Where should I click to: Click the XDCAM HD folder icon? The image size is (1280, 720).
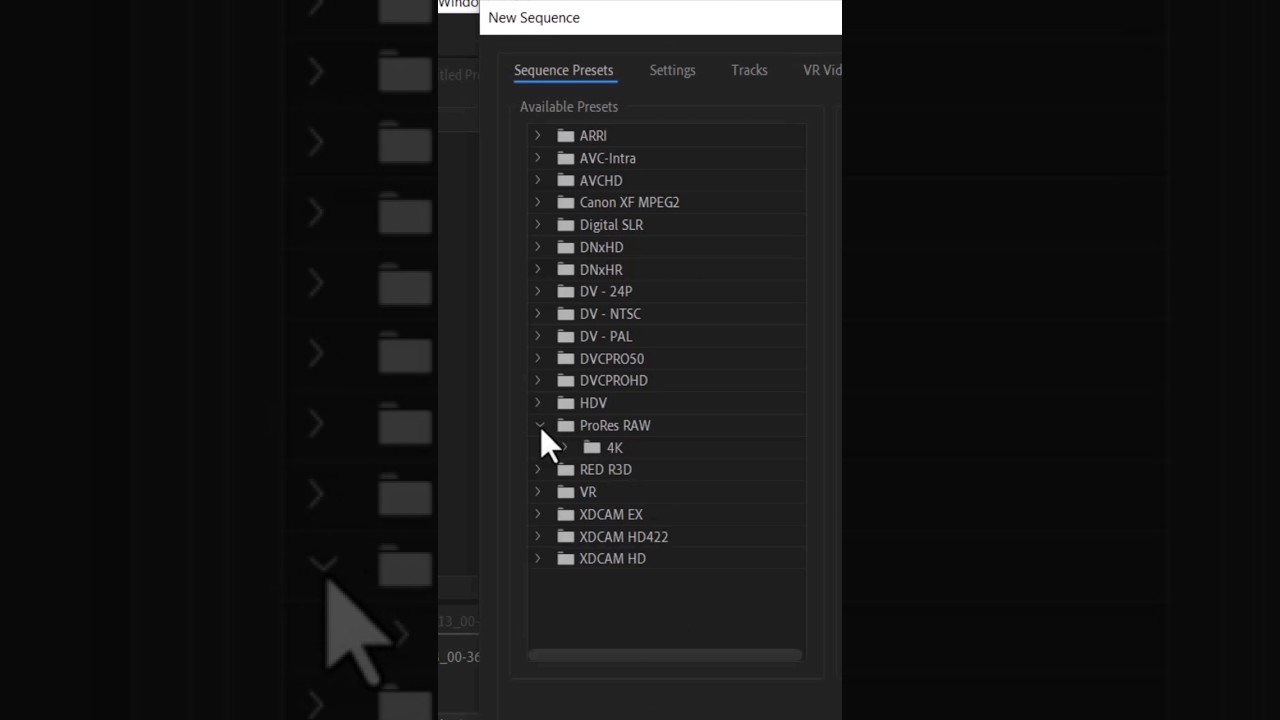565,558
